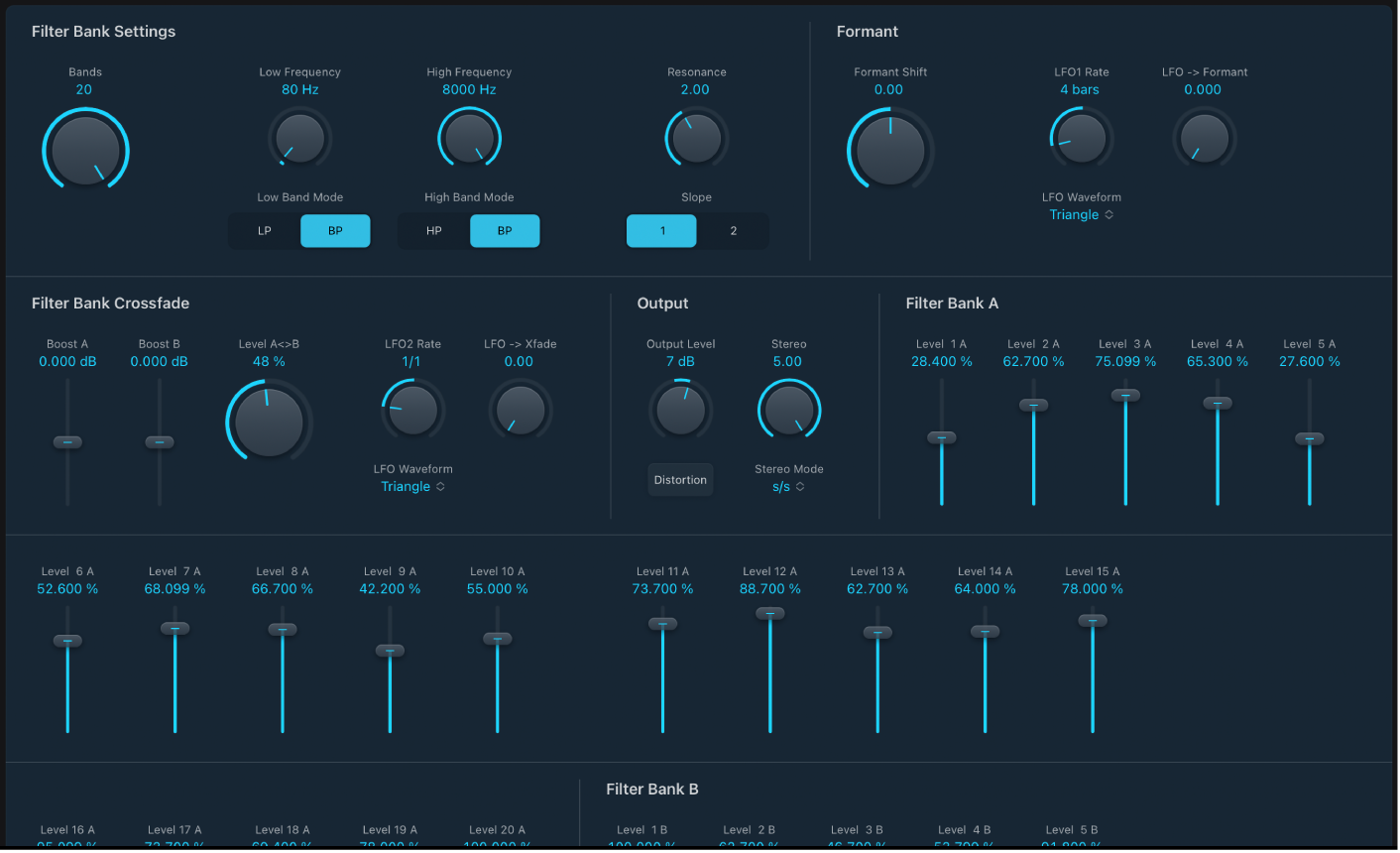
Task: Click the High Frequency value field
Action: click(x=469, y=89)
